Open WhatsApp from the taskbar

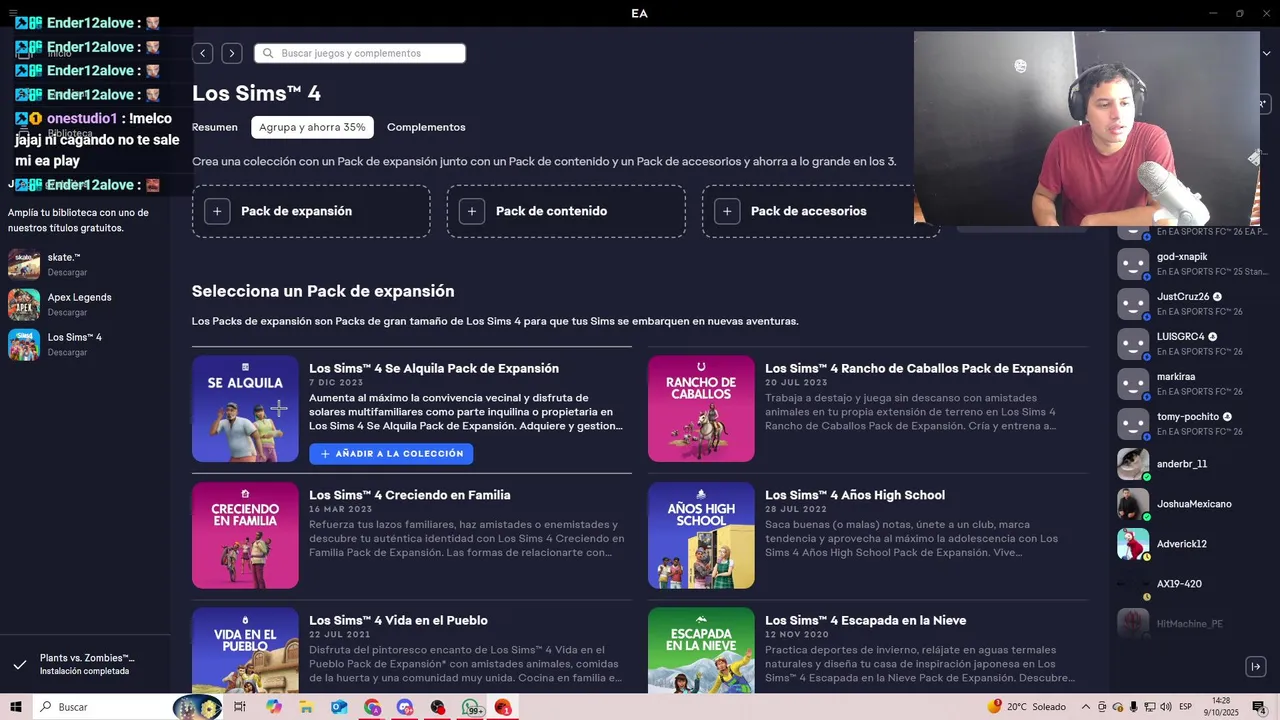[470, 707]
